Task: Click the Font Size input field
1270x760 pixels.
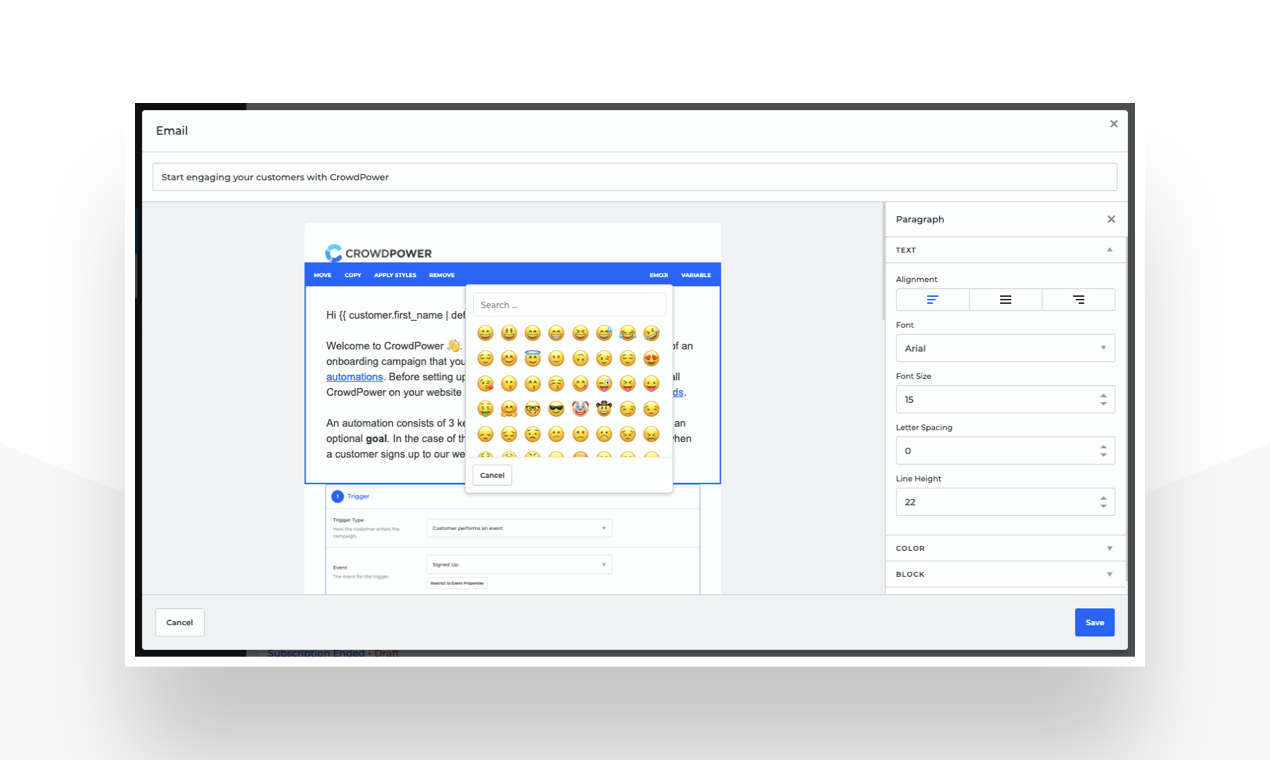Action: point(1005,399)
